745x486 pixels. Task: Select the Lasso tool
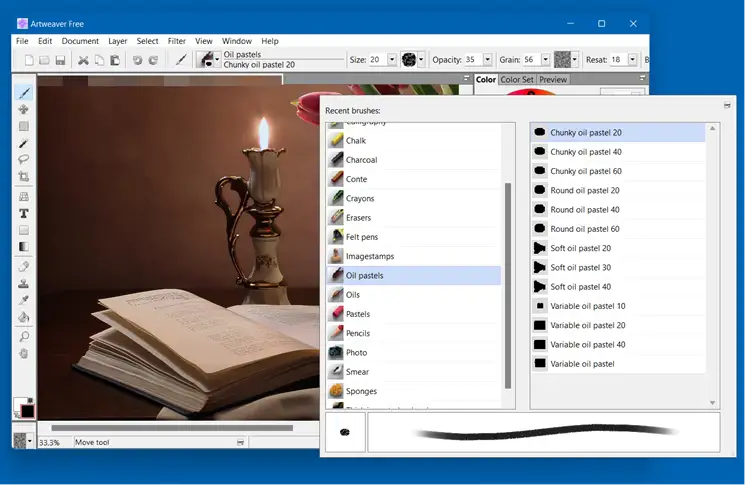tap(23, 159)
